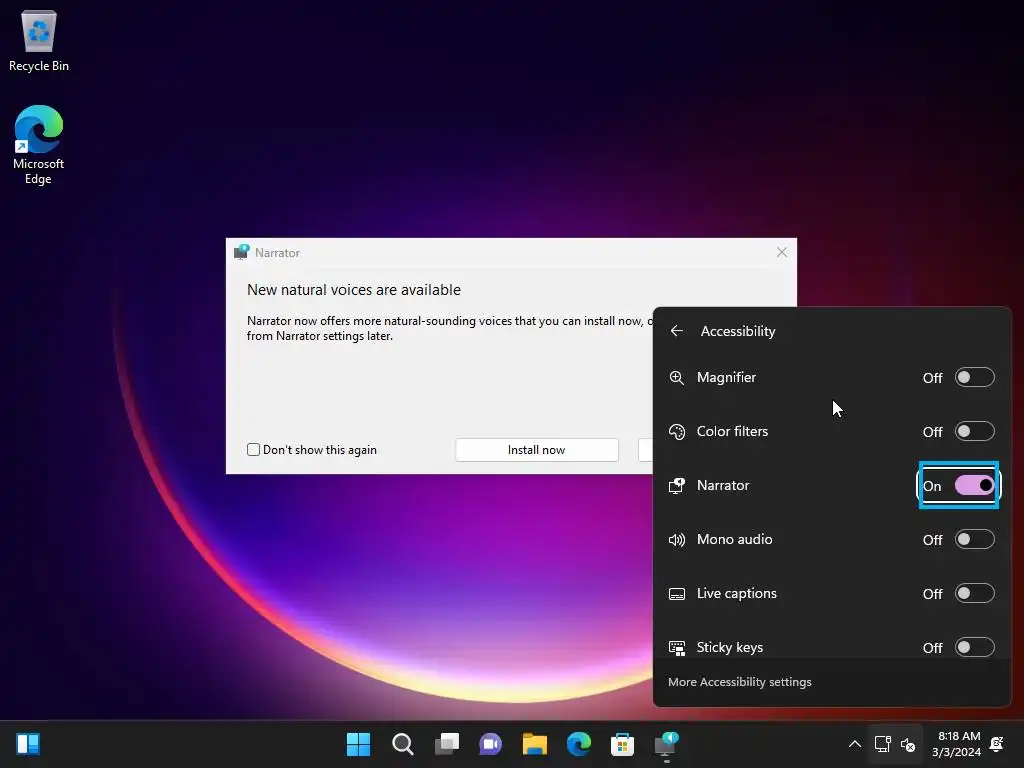Launch Microsoft Edge from the taskbar
Image resolution: width=1024 pixels, height=768 pixels.
pyautogui.click(x=579, y=744)
